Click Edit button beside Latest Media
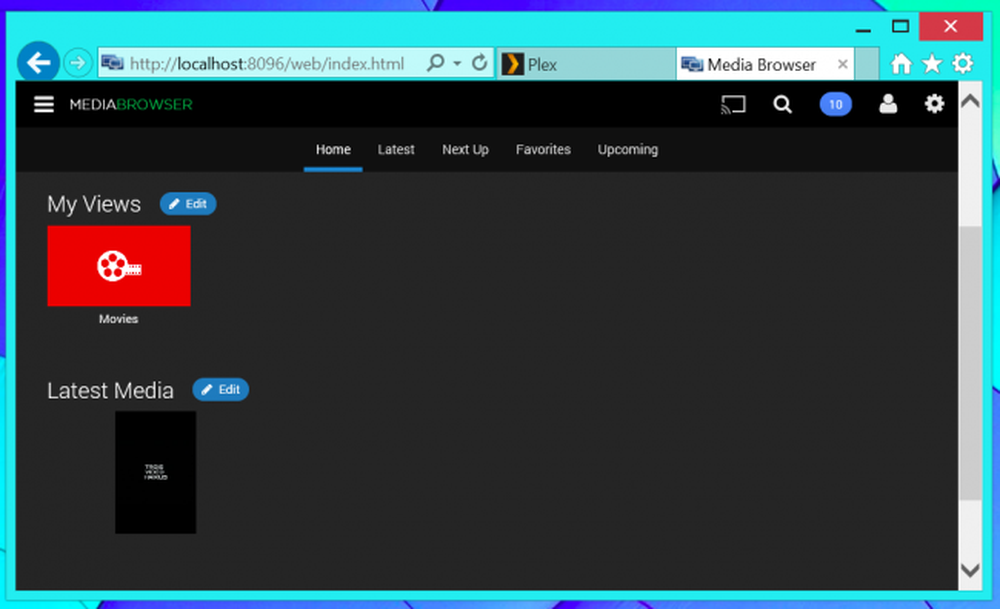This screenshot has height=609, width=1000. click(x=221, y=390)
